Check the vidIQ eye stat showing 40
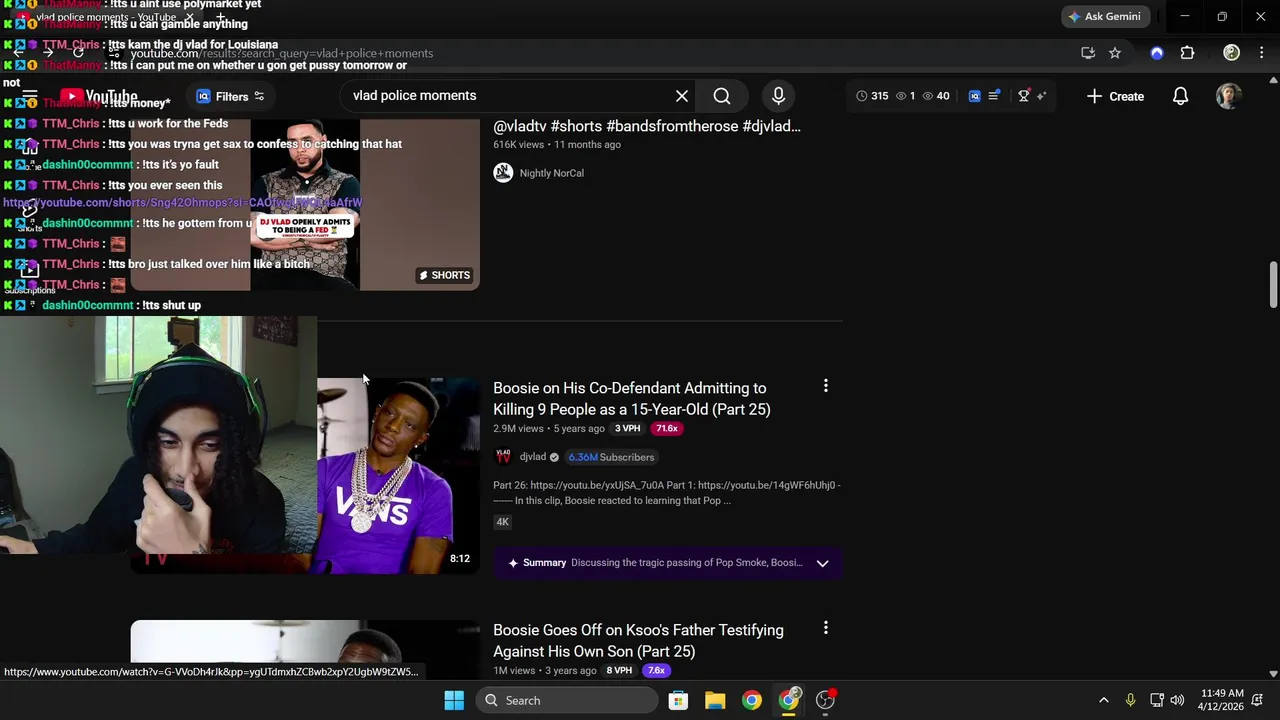Viewport: 1280px width, 720px height. [x=936, y=96]
